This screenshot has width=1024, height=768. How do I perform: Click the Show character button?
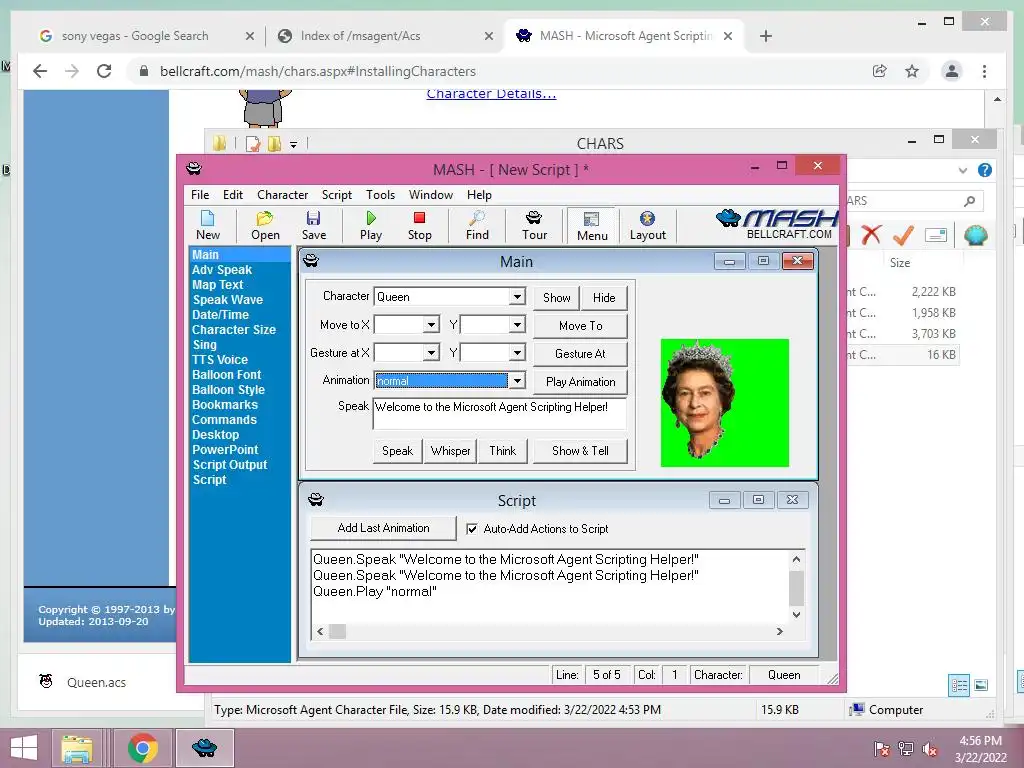click(x=556, y=298)
